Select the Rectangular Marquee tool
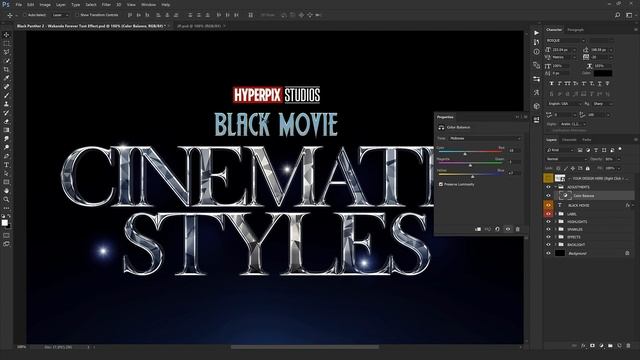The height and width of the screenshot is (360, 640). (7, 43)
